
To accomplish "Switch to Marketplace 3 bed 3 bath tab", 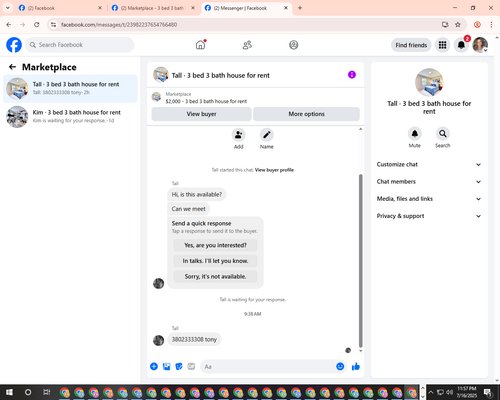I will click(153, 8).
